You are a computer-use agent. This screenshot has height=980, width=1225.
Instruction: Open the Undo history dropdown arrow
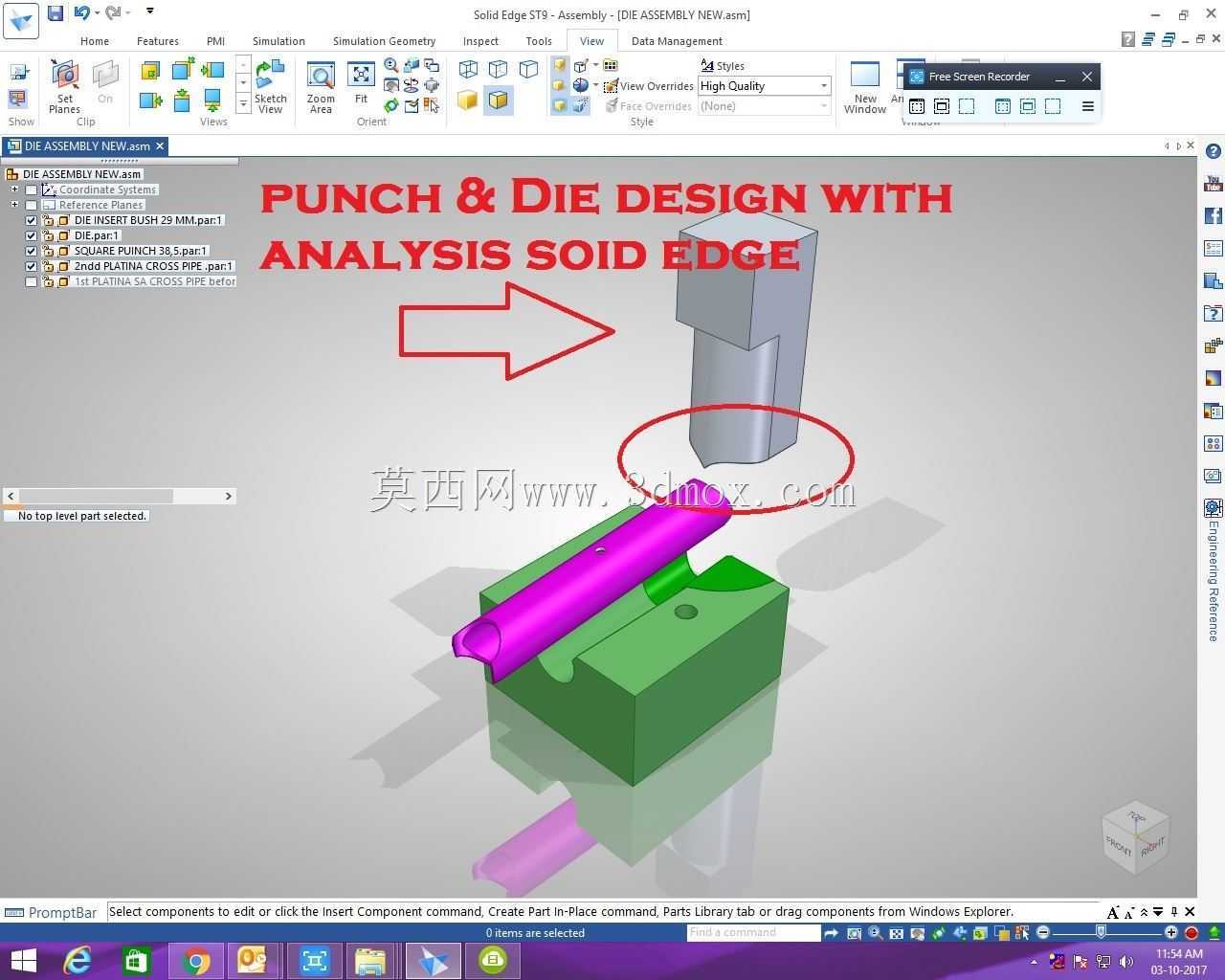coord(98,12)
